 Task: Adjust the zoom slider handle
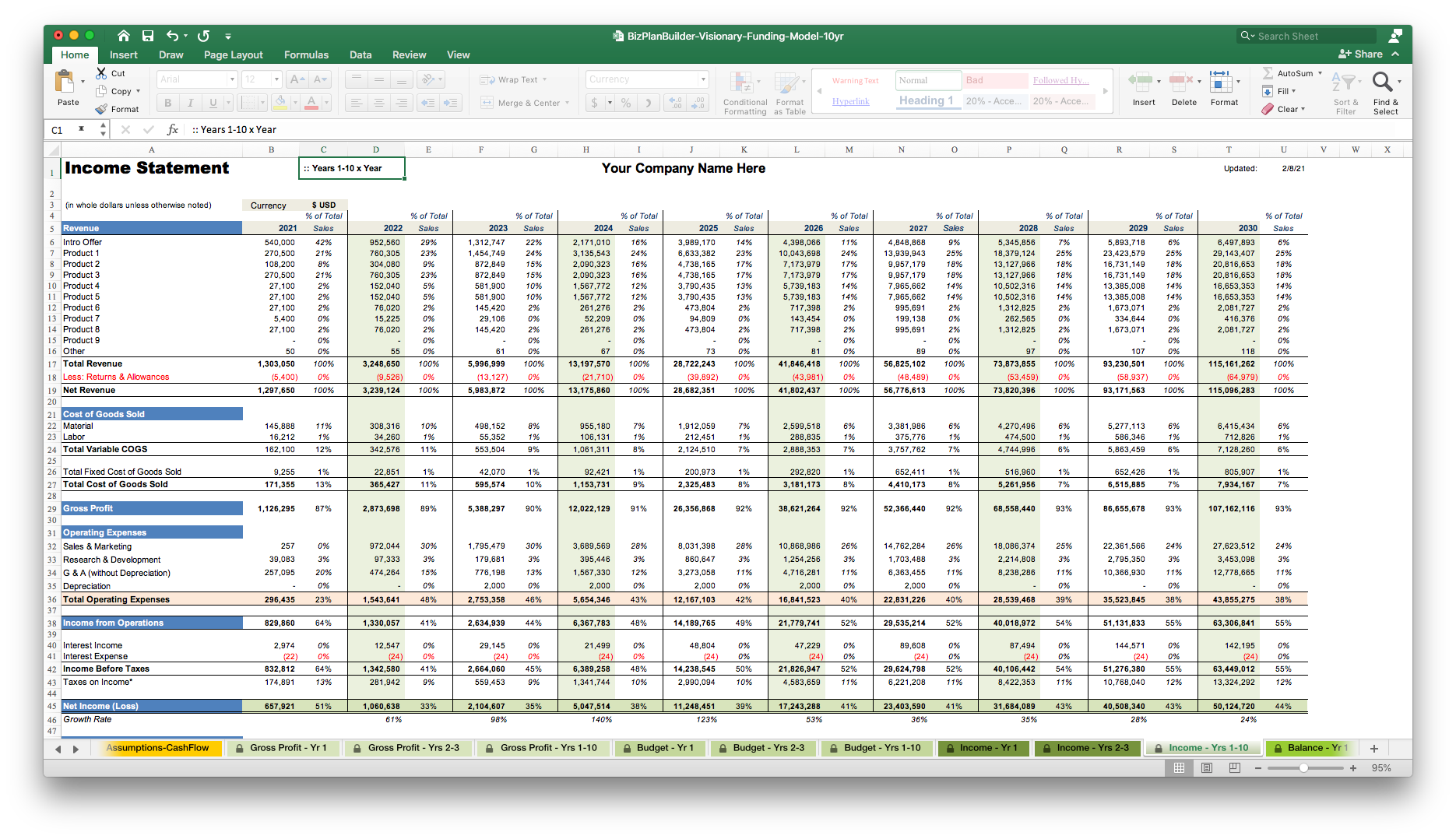(1303, 768)
